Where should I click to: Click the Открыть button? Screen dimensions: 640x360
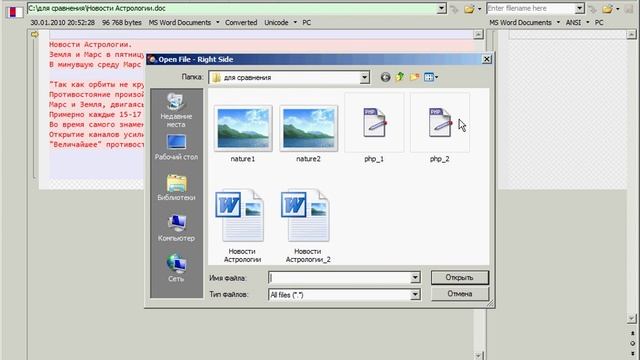coord(460,278)
